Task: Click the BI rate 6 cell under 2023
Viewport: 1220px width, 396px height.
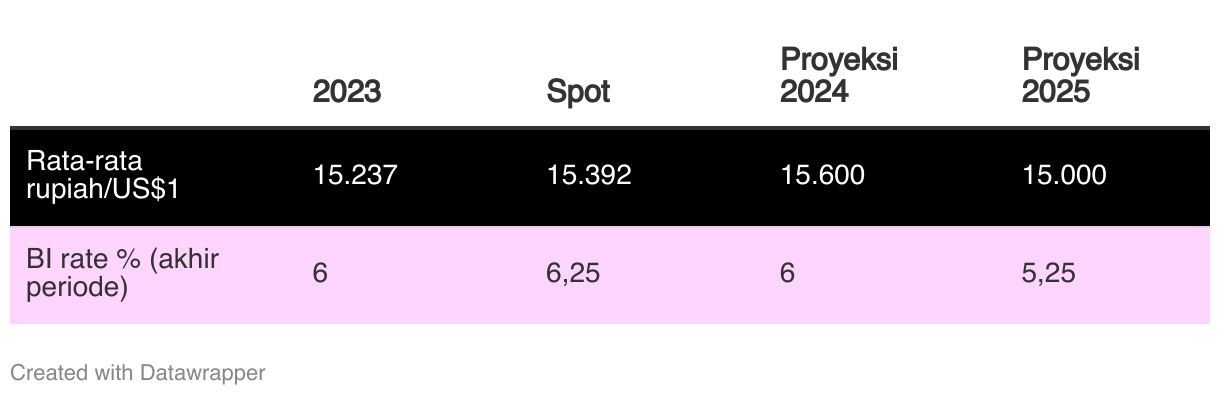Action: (x=320, y=273)
